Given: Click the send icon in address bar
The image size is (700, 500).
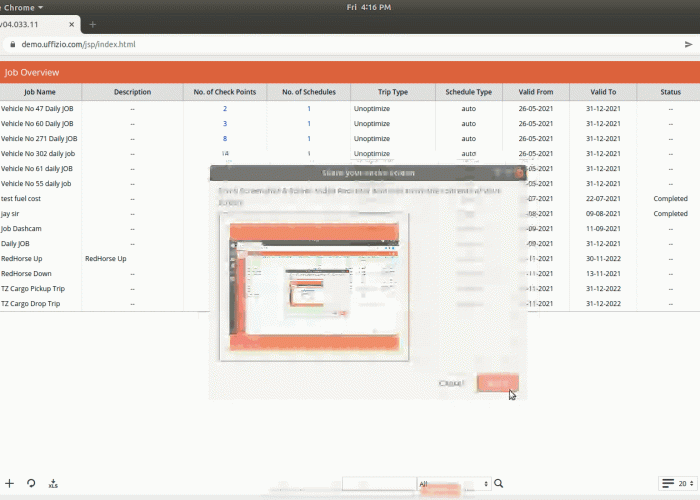Looking at the screenshot, I should pyautogui.click(x=688, y=45).
